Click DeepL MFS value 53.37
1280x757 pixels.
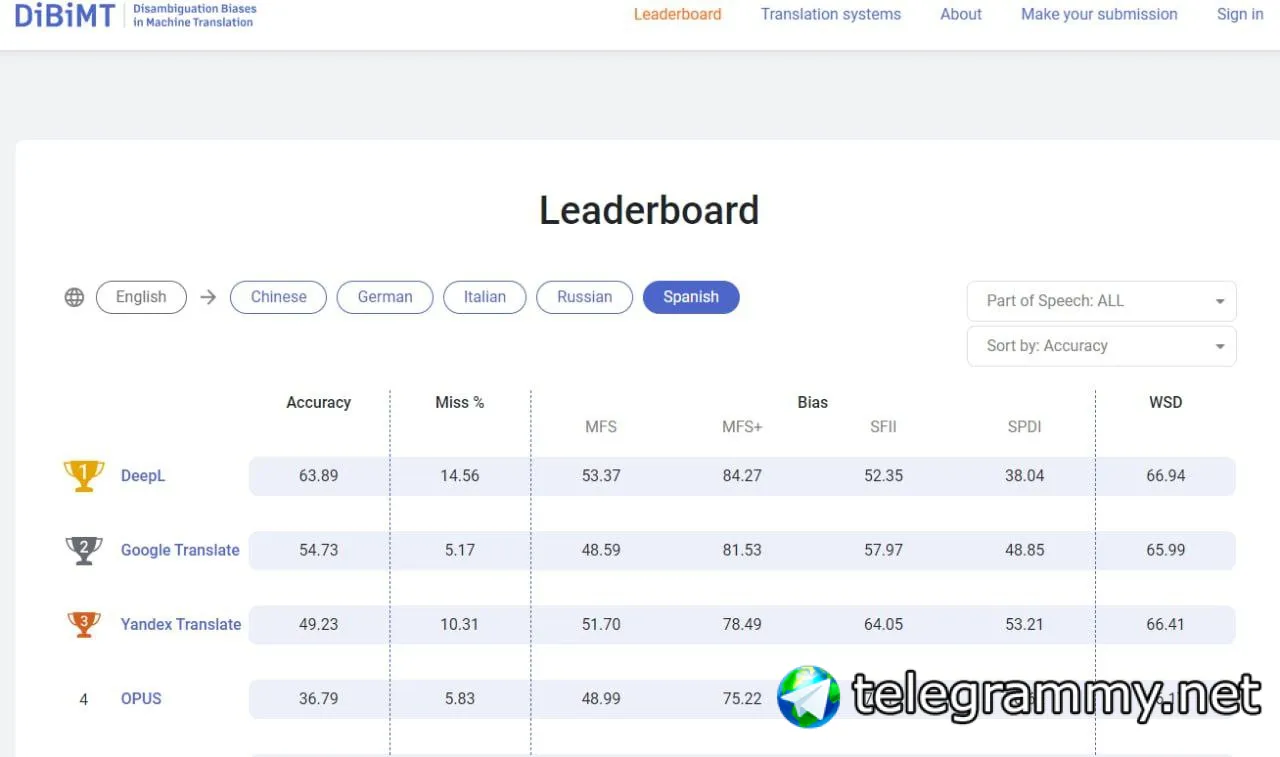click(601, 476)
